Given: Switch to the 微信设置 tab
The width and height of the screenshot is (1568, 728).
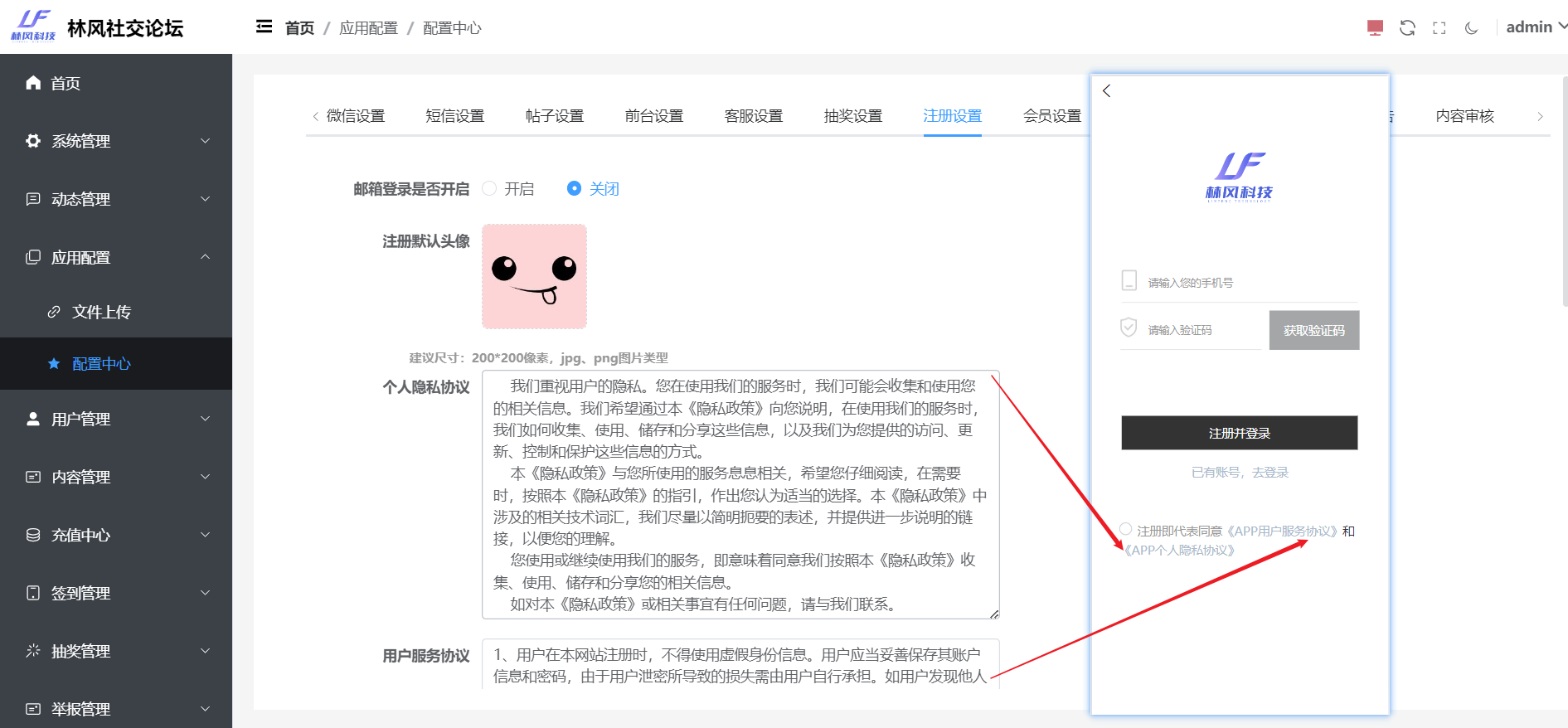Looking at the screenshot, I should click(356, 116).
